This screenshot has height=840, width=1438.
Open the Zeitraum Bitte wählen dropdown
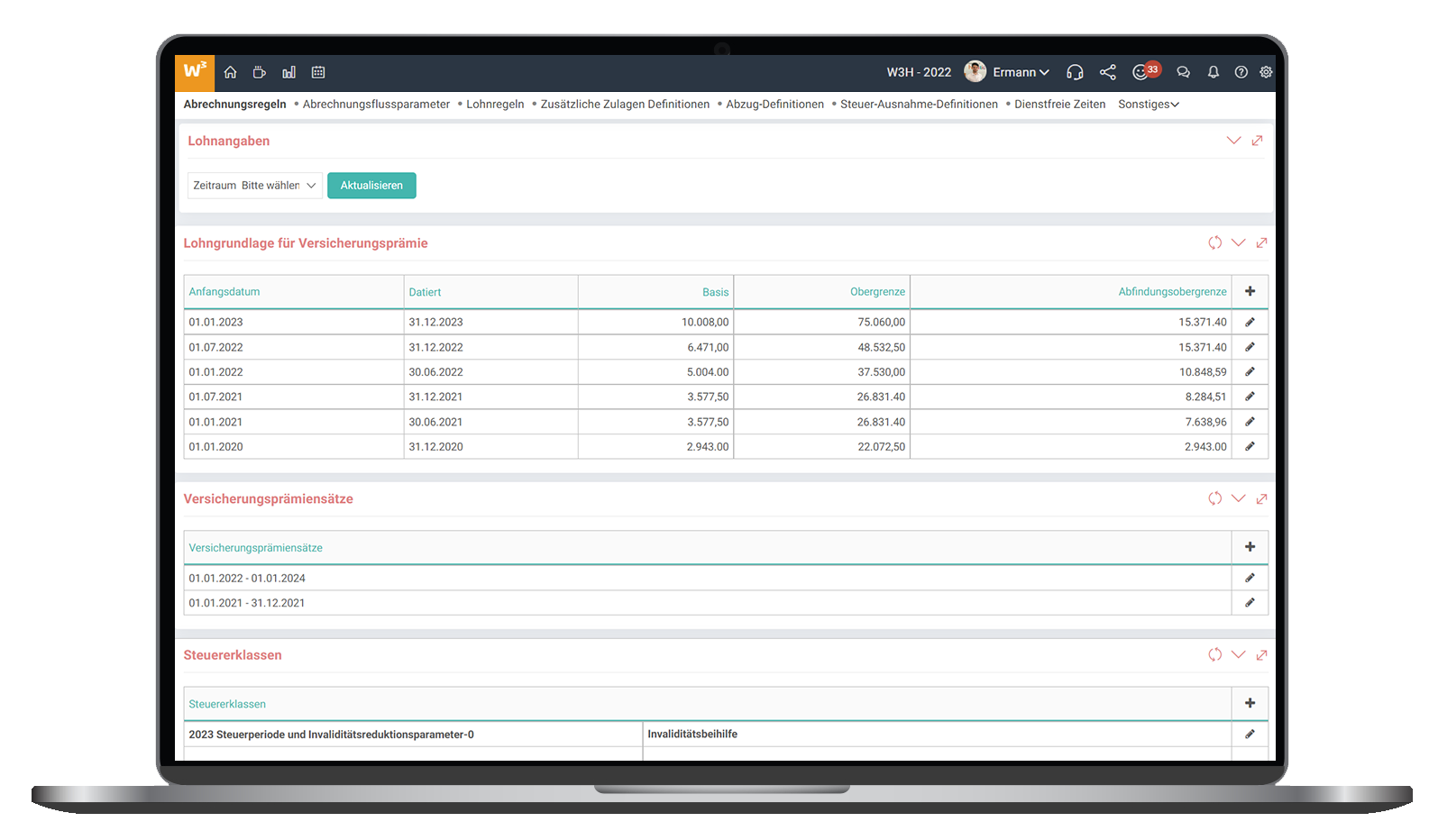(x=254, y=186)
